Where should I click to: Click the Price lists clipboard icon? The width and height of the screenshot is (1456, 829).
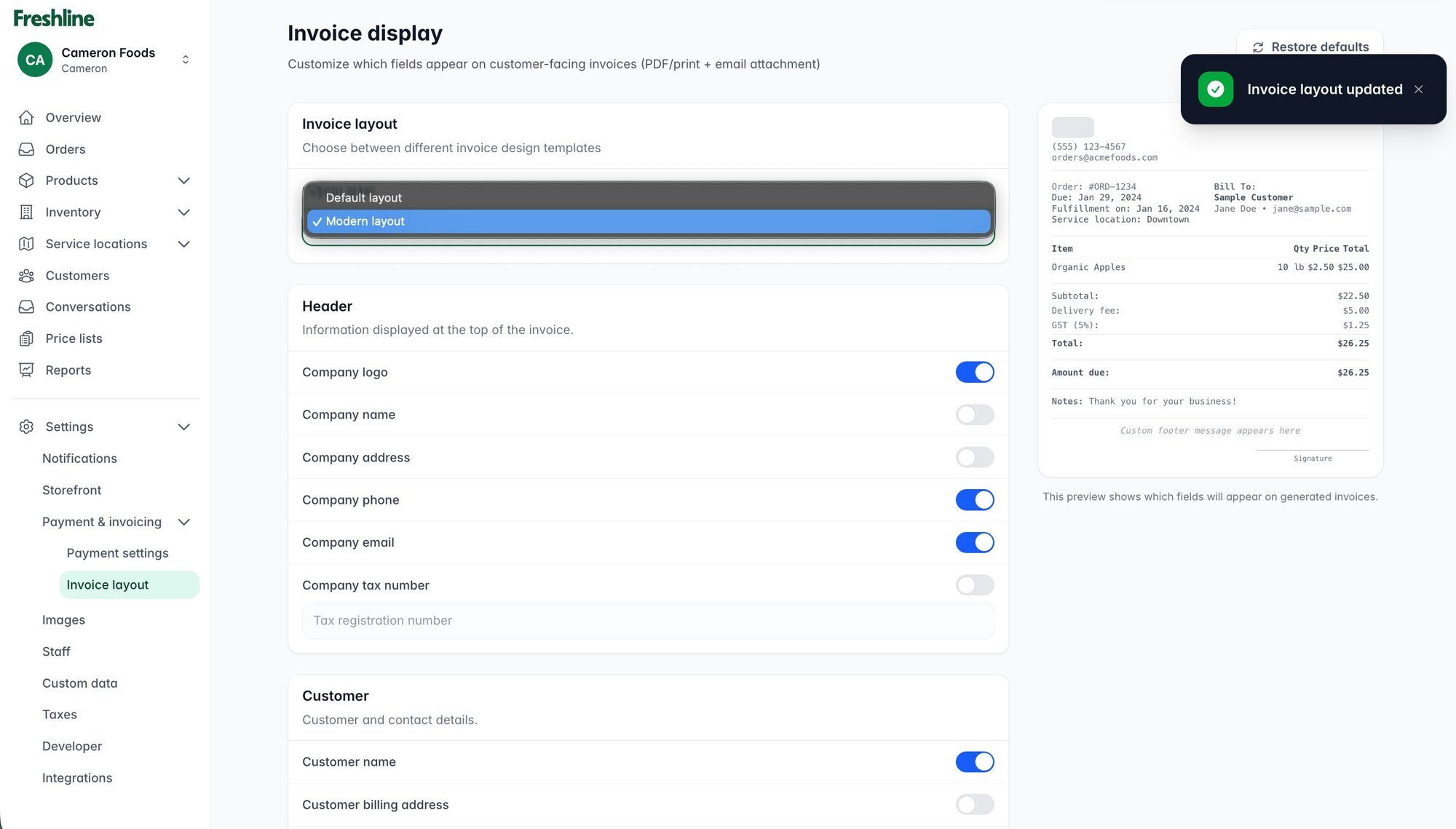[x=26, y=338]
